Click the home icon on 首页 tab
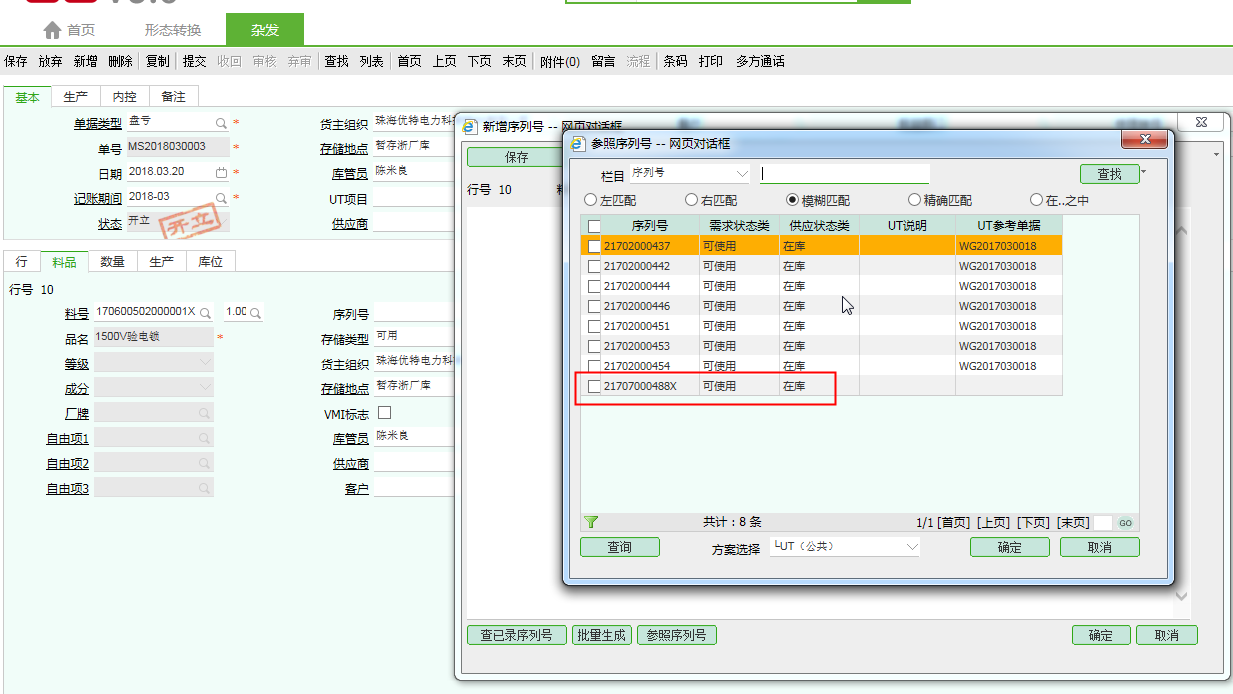The height and width of the screenshot is (694, 1233). click(x=52, y=30)
